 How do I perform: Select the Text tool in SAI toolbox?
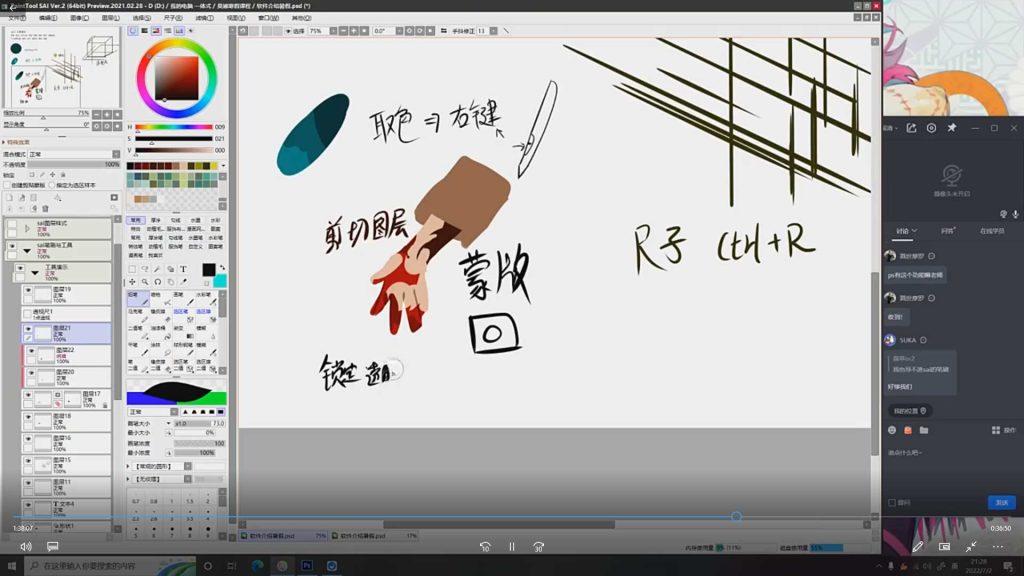[183, 268]
